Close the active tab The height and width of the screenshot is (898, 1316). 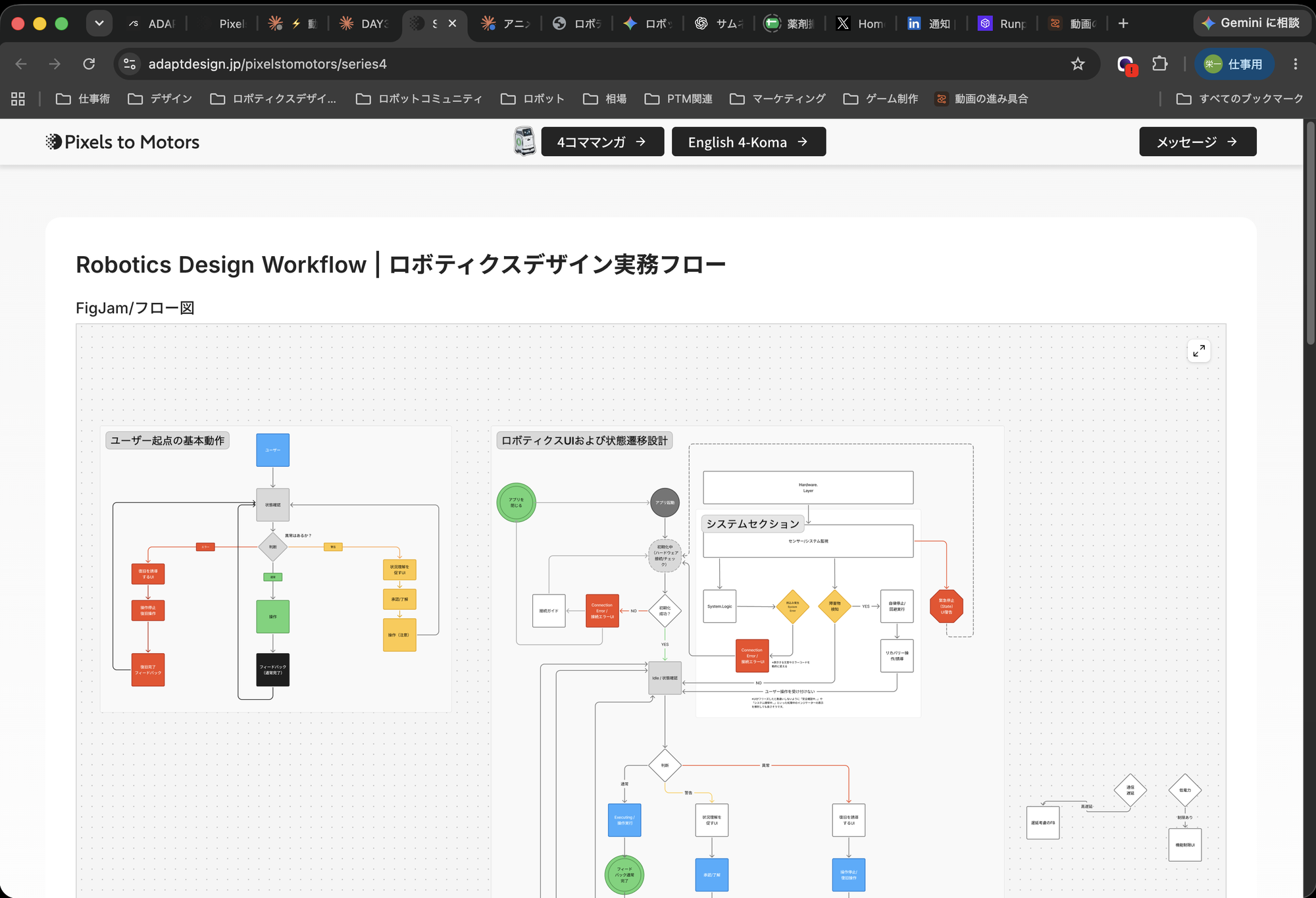pos(453,24)
